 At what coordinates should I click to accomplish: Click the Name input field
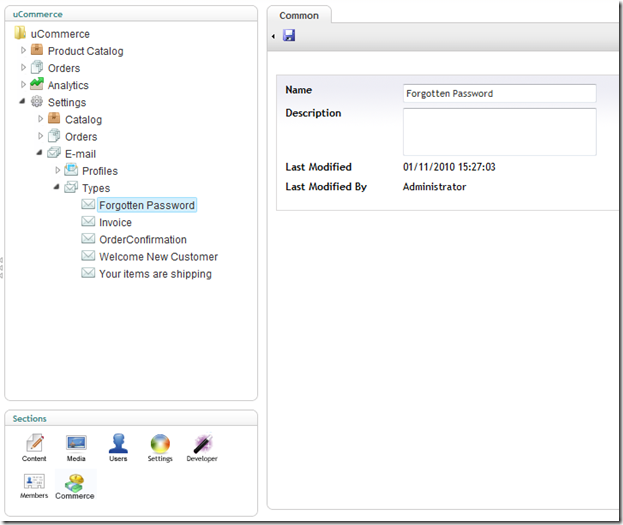coord(499,93)
